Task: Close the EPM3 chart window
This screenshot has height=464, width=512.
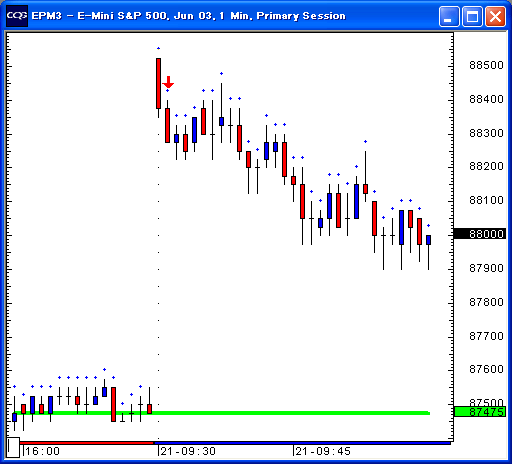Action: click(x=495, y=16)
